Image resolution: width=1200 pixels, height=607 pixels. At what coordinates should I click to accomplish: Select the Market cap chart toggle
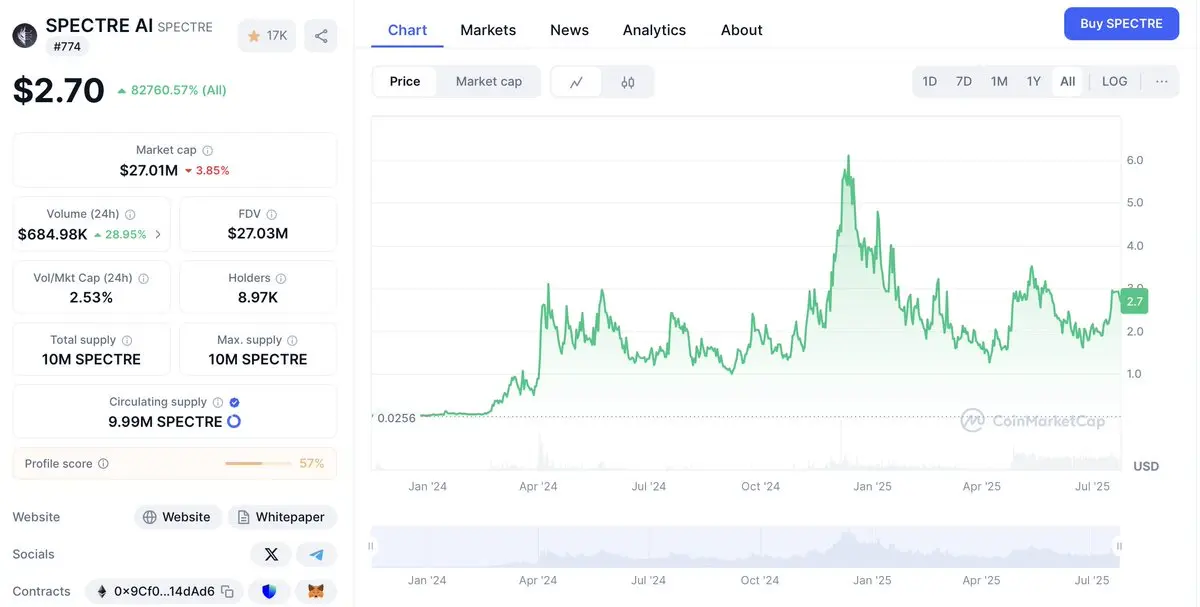[489, 82]
